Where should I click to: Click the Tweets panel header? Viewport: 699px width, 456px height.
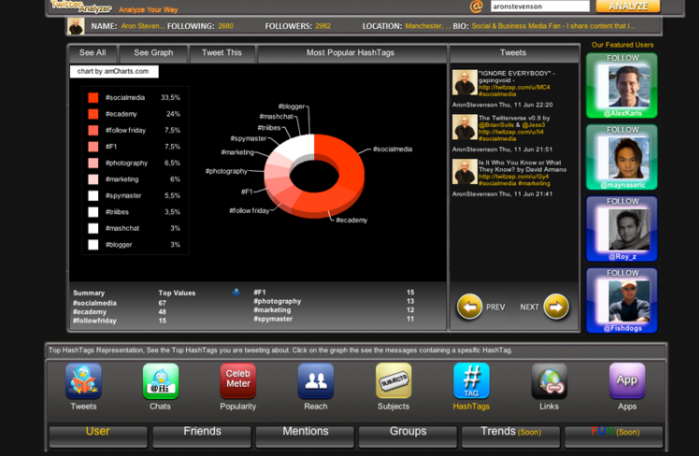tap(513, 53)
